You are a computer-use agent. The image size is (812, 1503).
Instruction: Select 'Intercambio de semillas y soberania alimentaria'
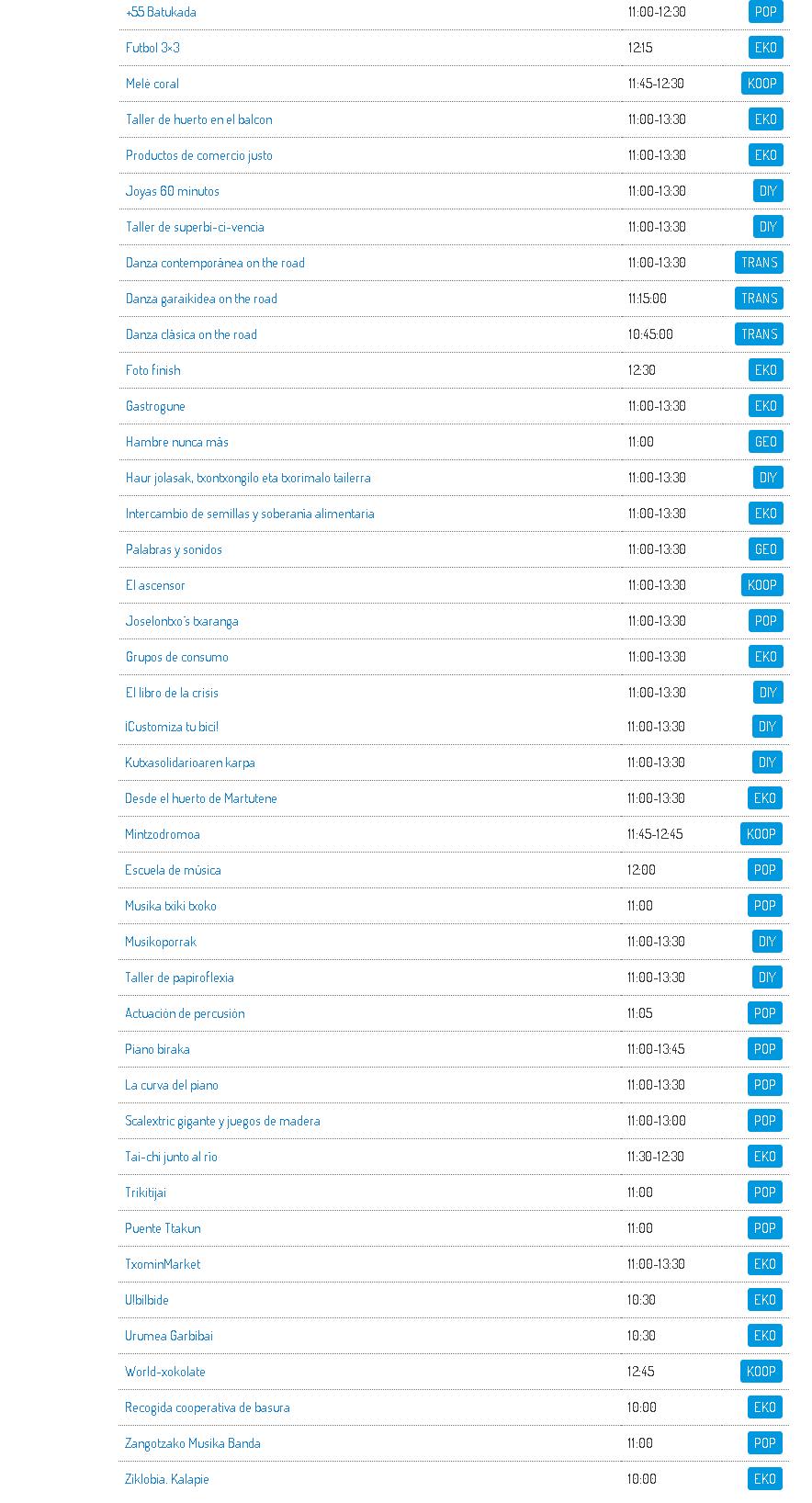(250, 514)
